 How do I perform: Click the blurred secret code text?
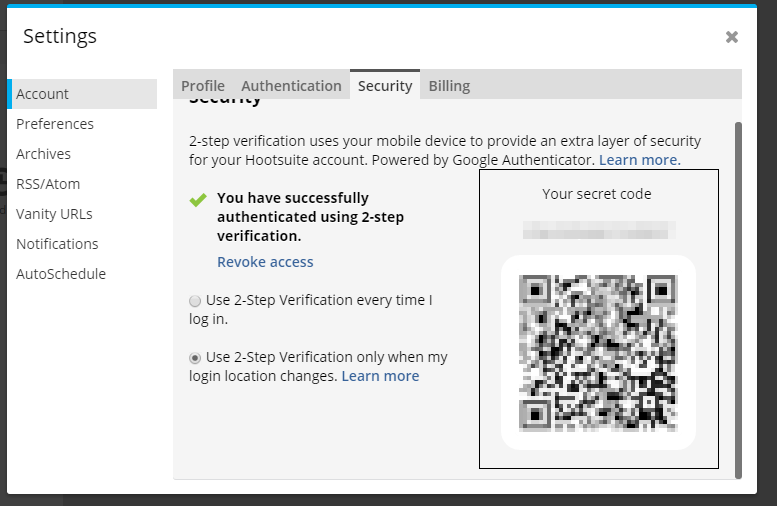[x=599, y=230]
